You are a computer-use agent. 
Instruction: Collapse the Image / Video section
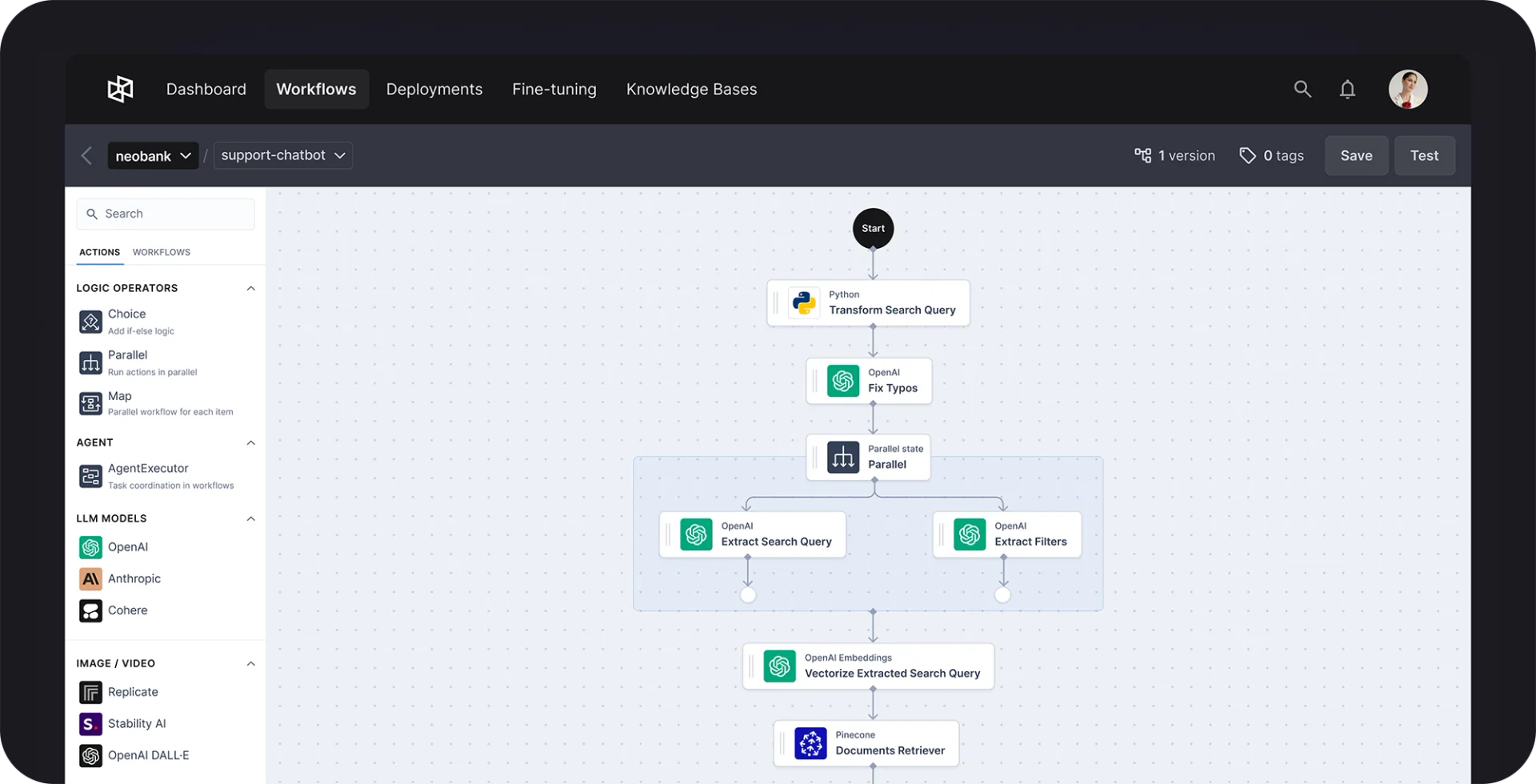pyautogui.click(x=250, y=663)
